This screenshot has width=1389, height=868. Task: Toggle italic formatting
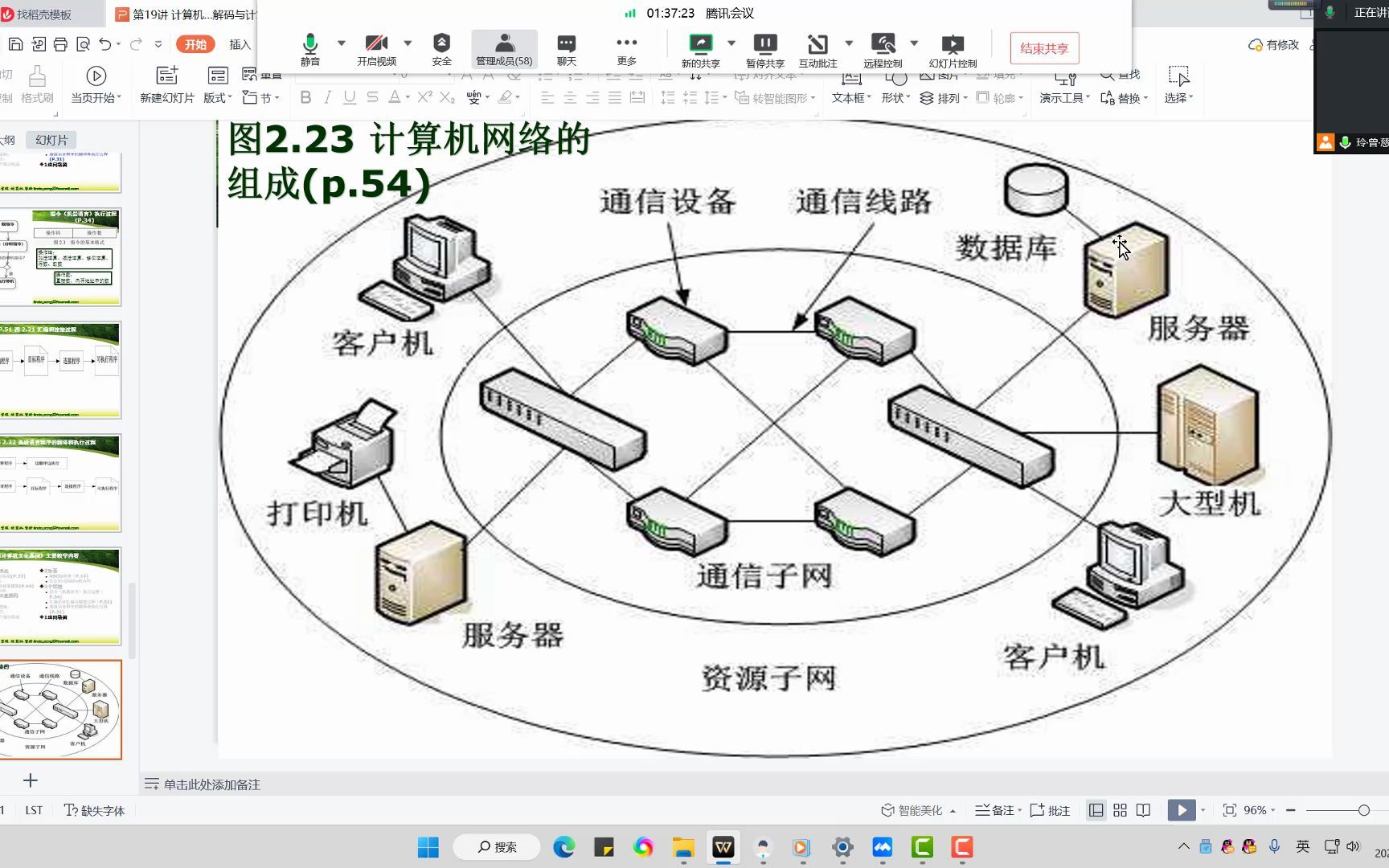327,97
